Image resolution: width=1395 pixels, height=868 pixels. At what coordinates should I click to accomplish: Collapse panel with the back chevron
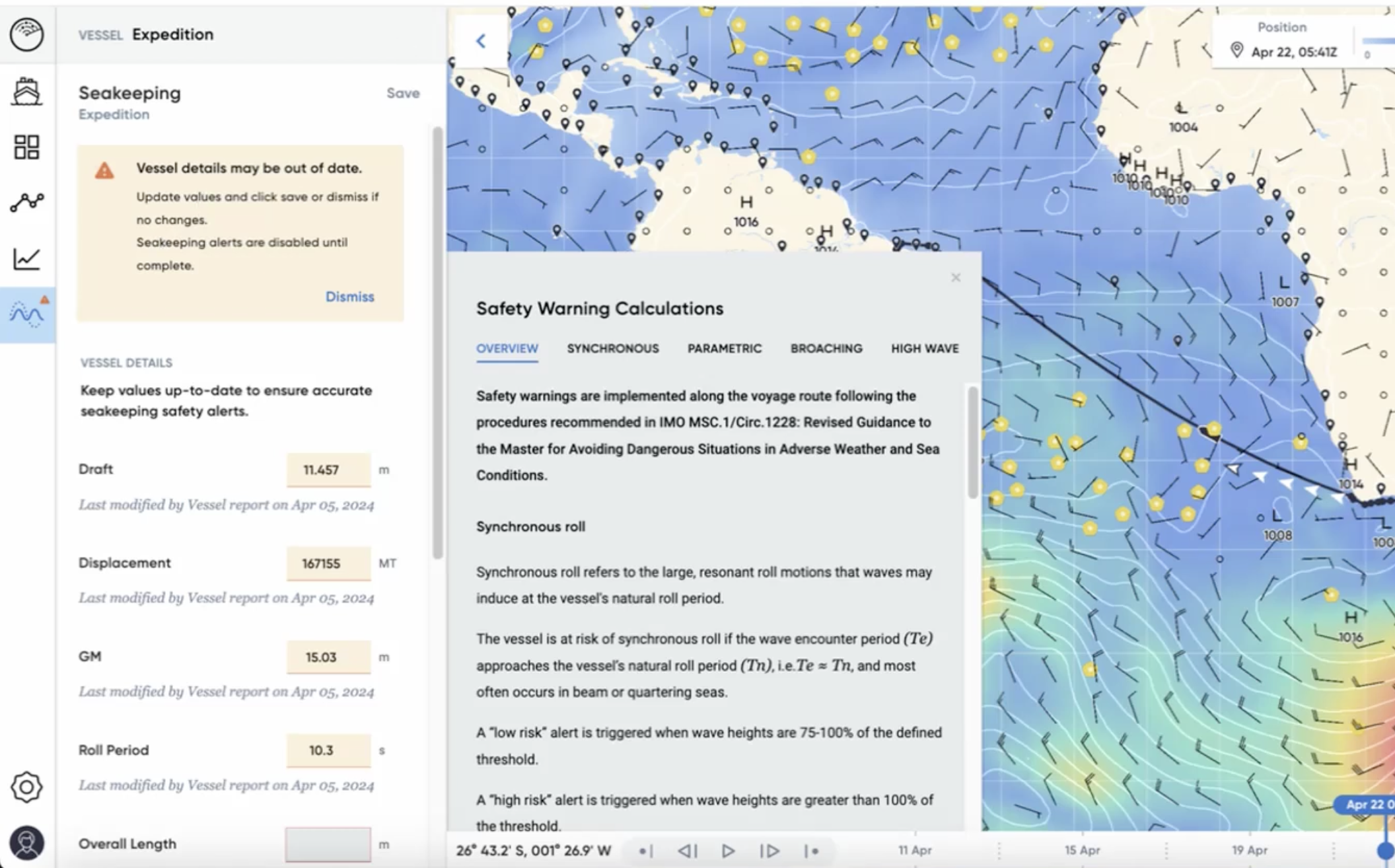pos(481,41)
